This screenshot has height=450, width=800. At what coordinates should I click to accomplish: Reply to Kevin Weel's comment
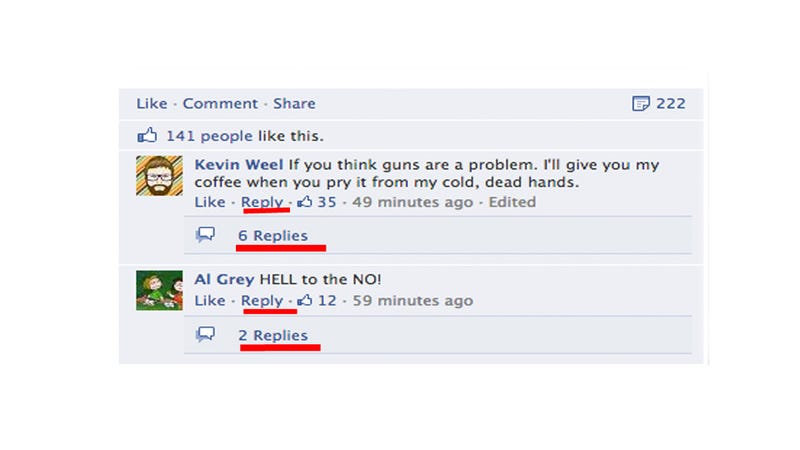pos(262,202)
